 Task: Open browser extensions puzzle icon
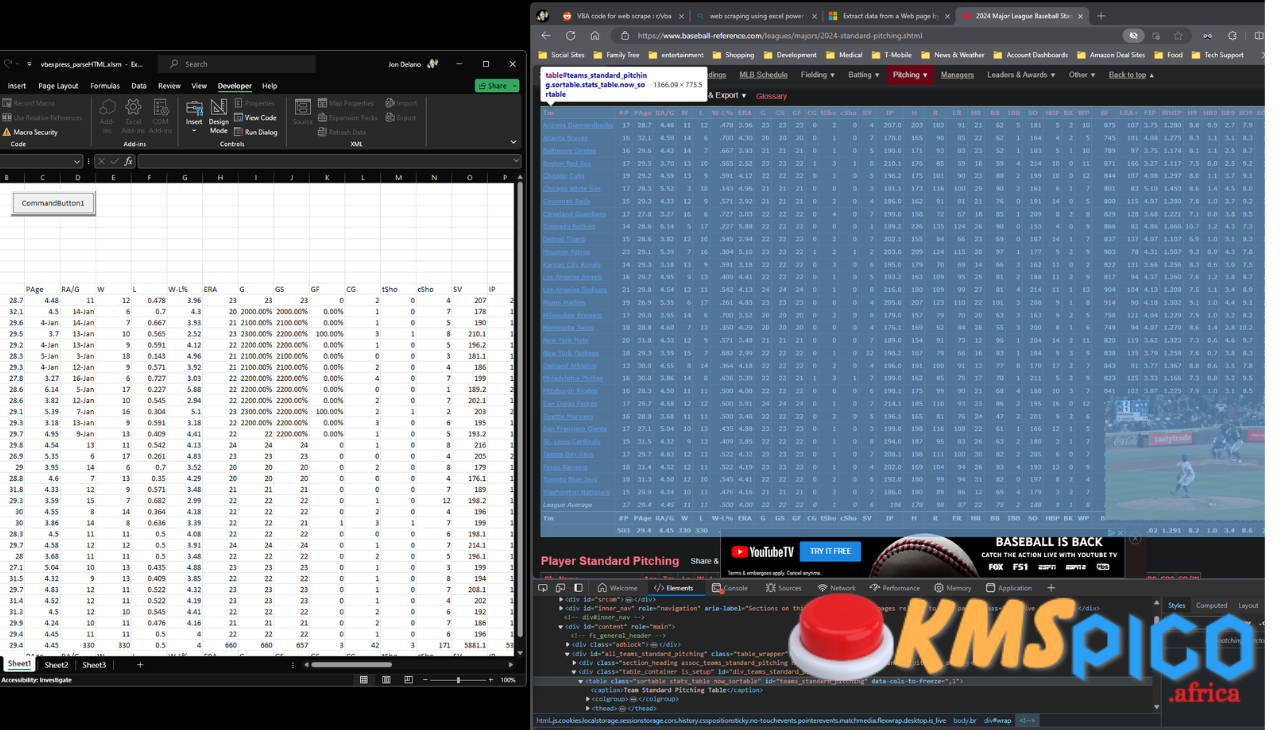(x=1231, y=36)
